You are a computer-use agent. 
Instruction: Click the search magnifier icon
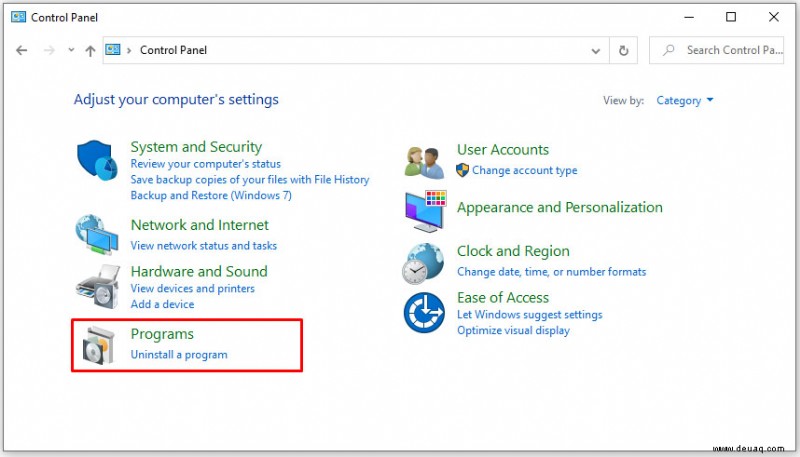(x=668, y=50)
